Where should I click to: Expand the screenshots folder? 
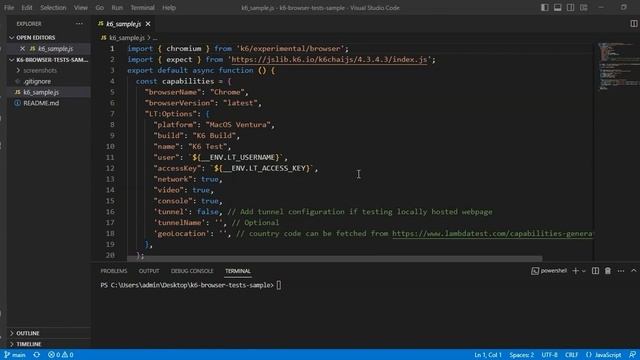(40, 71)
